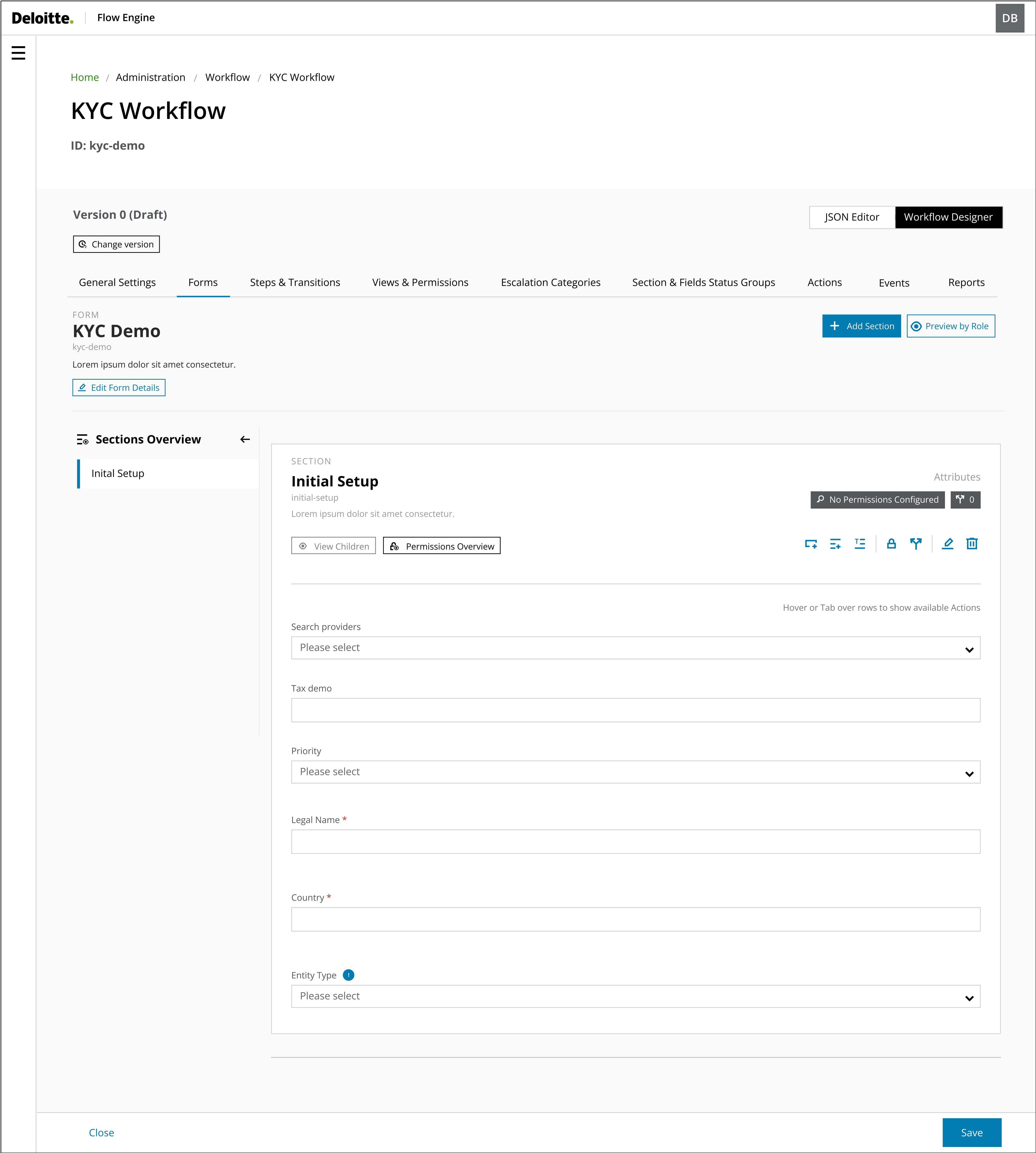Click the Add Section button
Viewport: 1036px width, 1153px height.
click(x=861, y=326)
